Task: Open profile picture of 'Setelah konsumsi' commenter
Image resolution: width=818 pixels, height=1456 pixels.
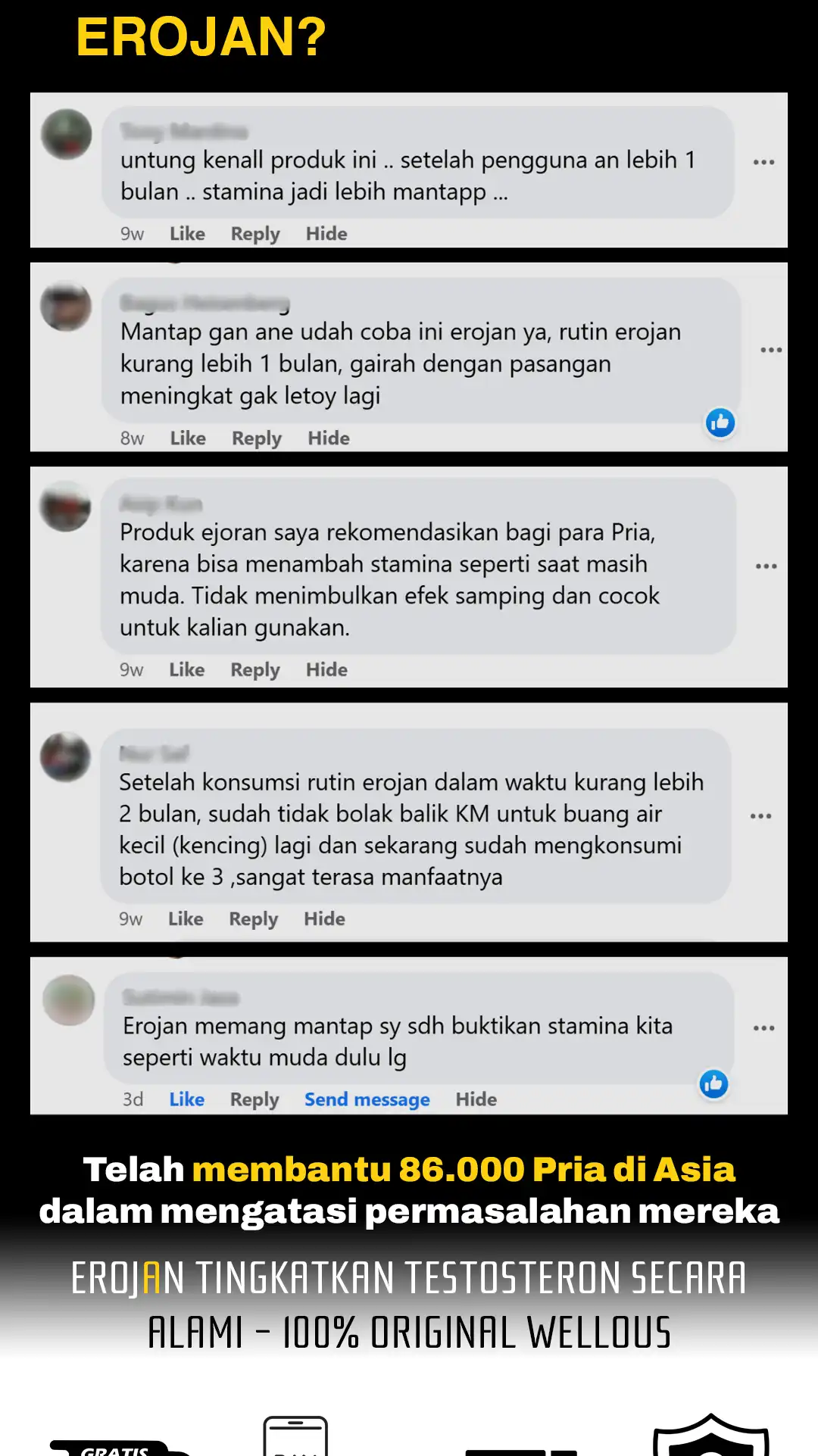Action: point(65,757)
